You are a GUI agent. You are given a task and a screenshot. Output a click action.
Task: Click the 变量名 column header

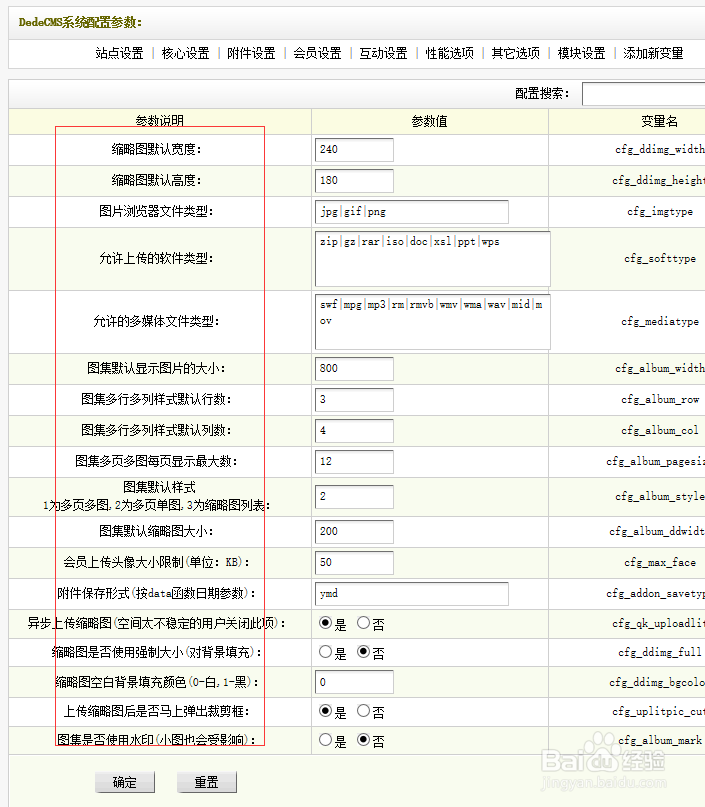point(659,121)
